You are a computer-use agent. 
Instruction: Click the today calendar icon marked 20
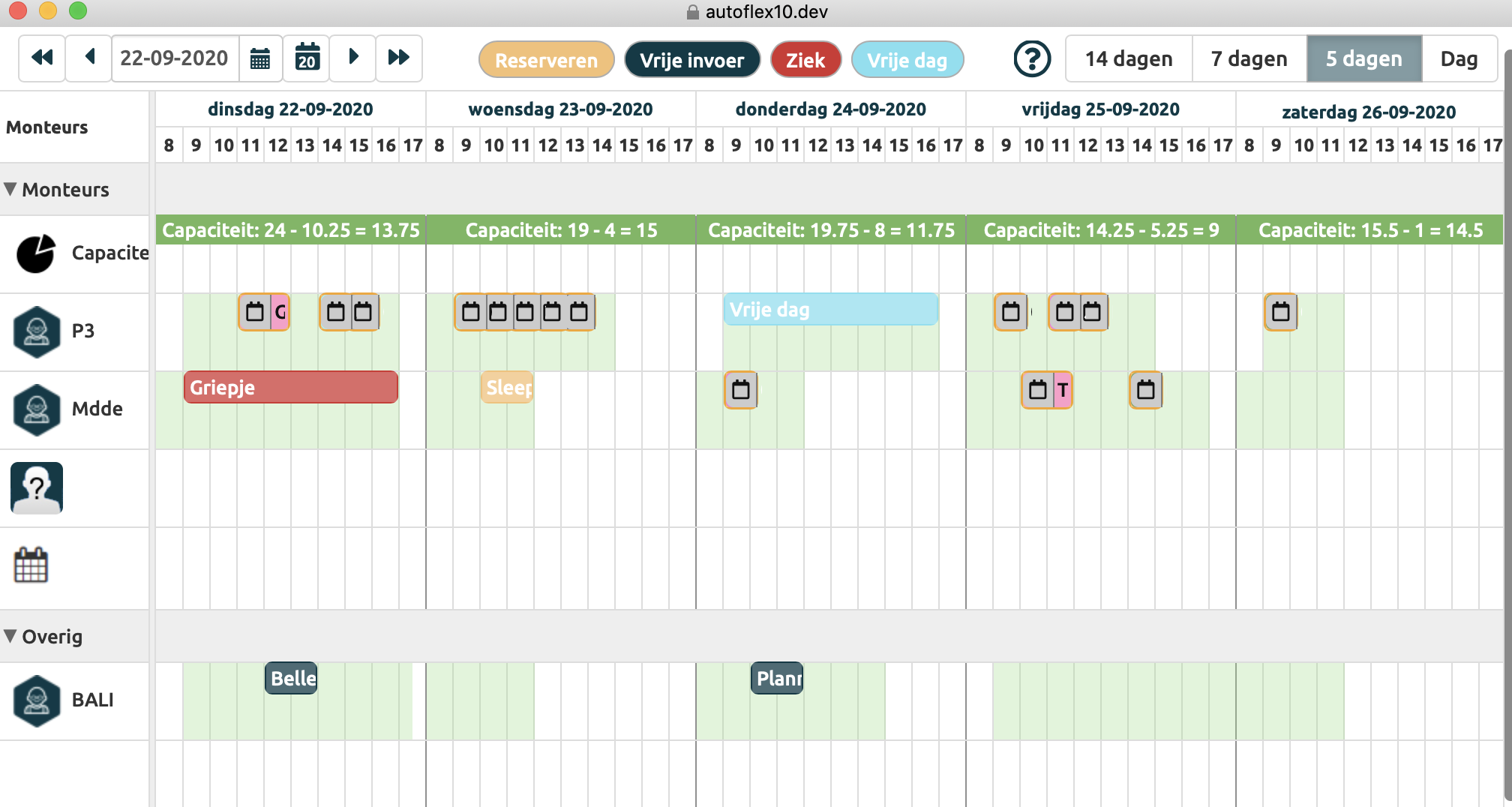point(307,58)
